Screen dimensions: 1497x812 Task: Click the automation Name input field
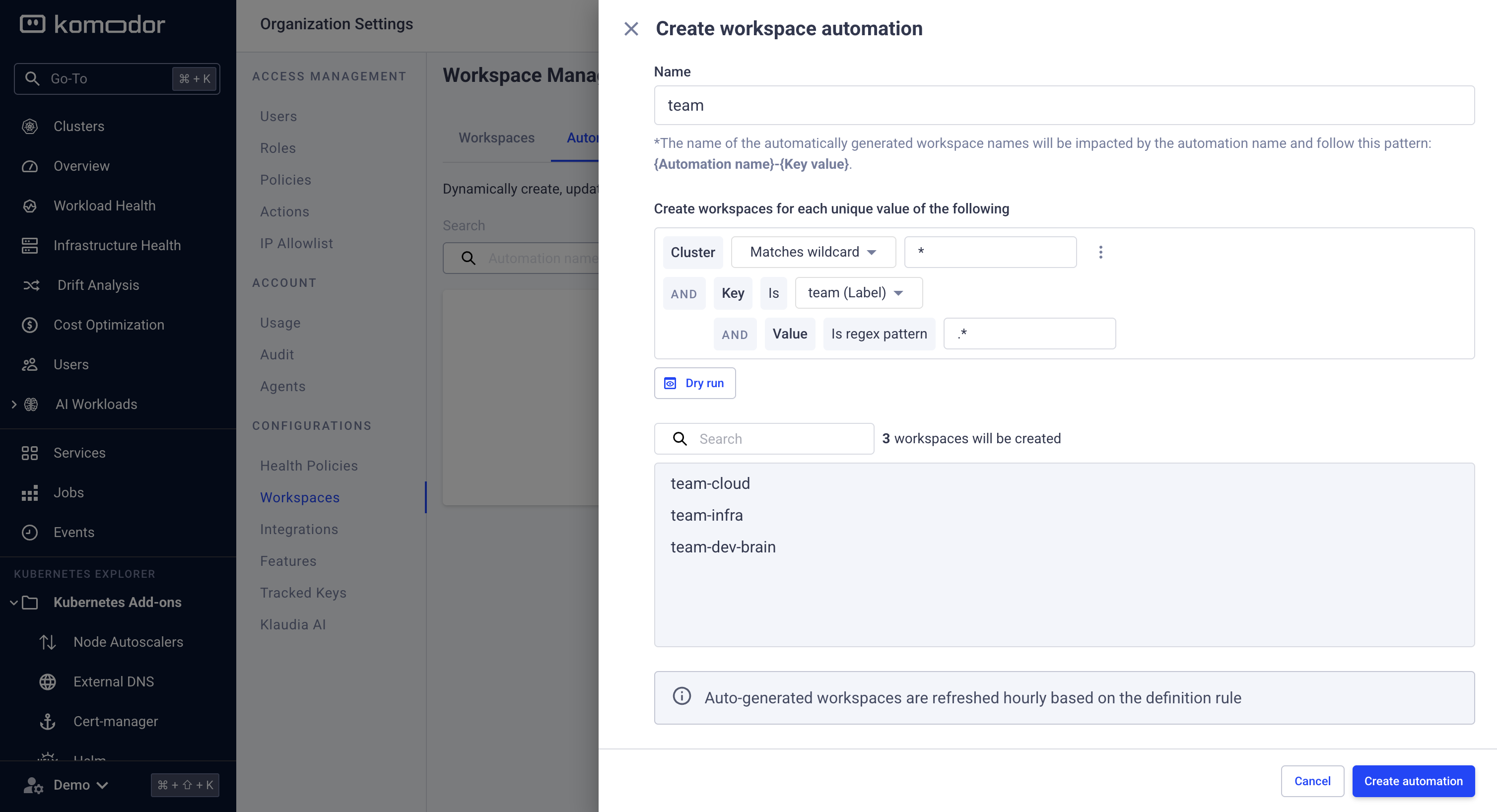click(x=1064, y=105)
